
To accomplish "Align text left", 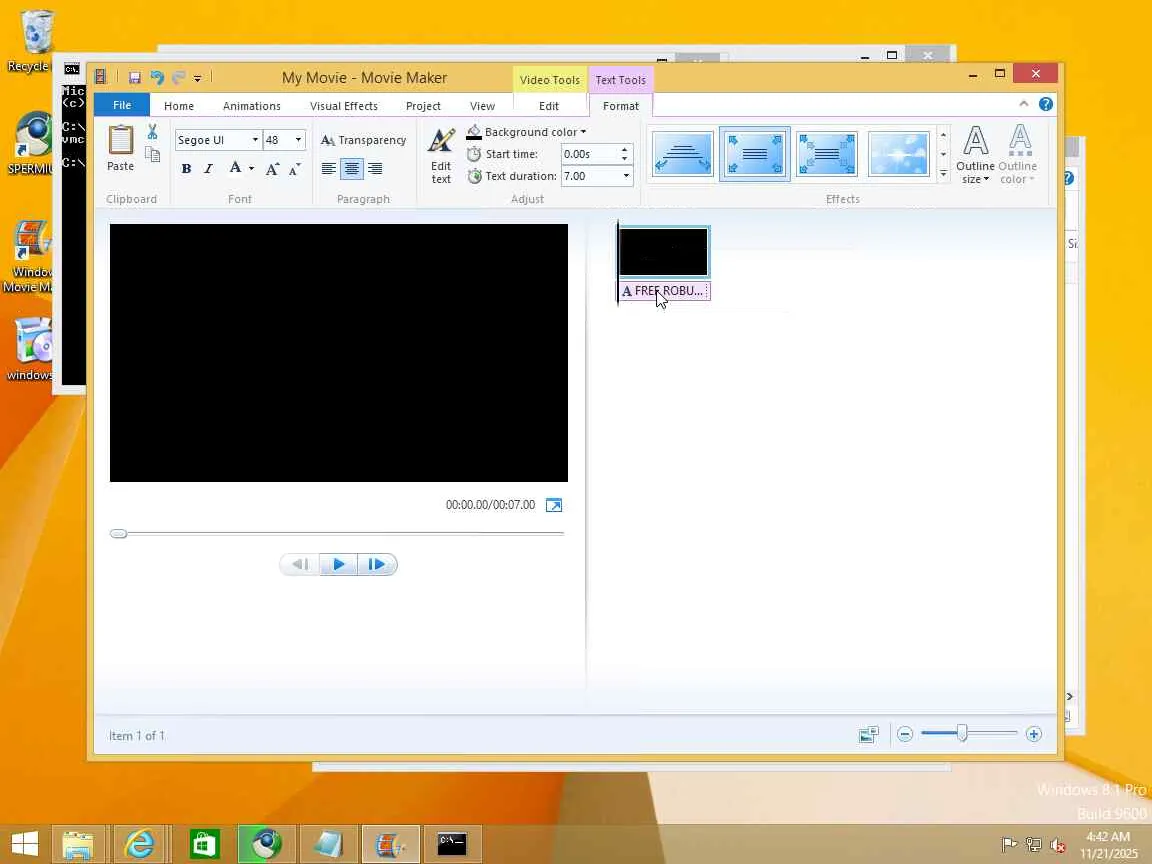I will (x=329, y=169).
